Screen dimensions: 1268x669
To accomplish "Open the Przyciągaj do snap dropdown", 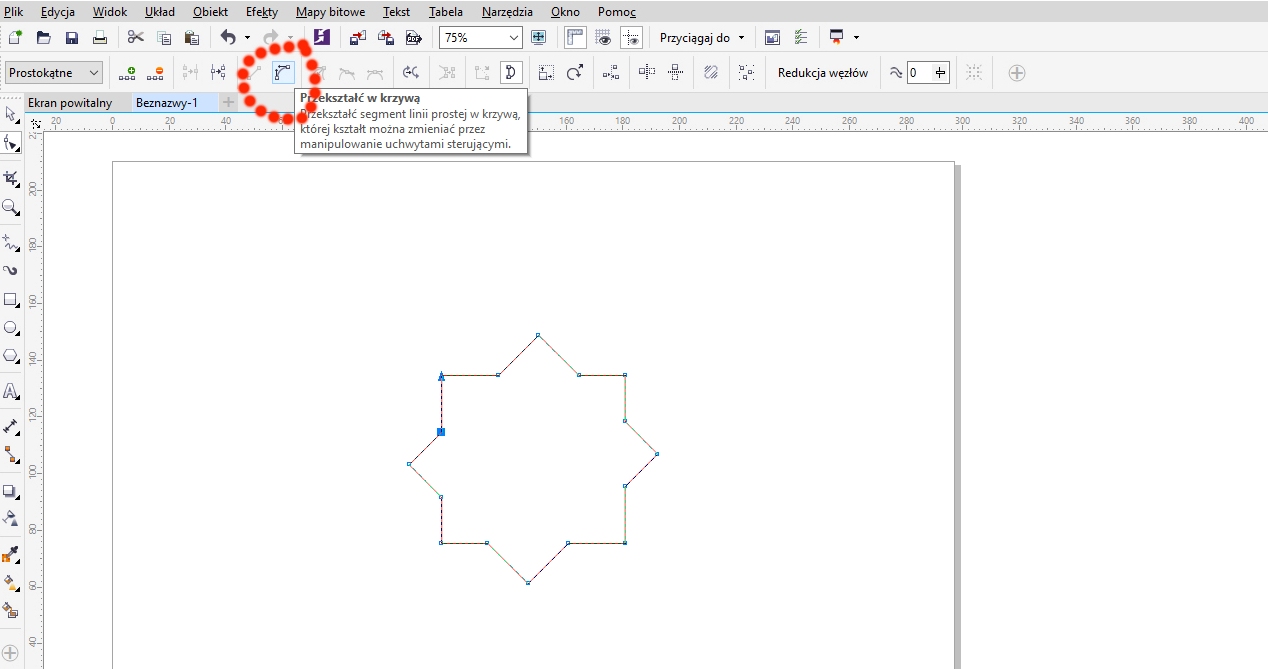I will (702, 38).
